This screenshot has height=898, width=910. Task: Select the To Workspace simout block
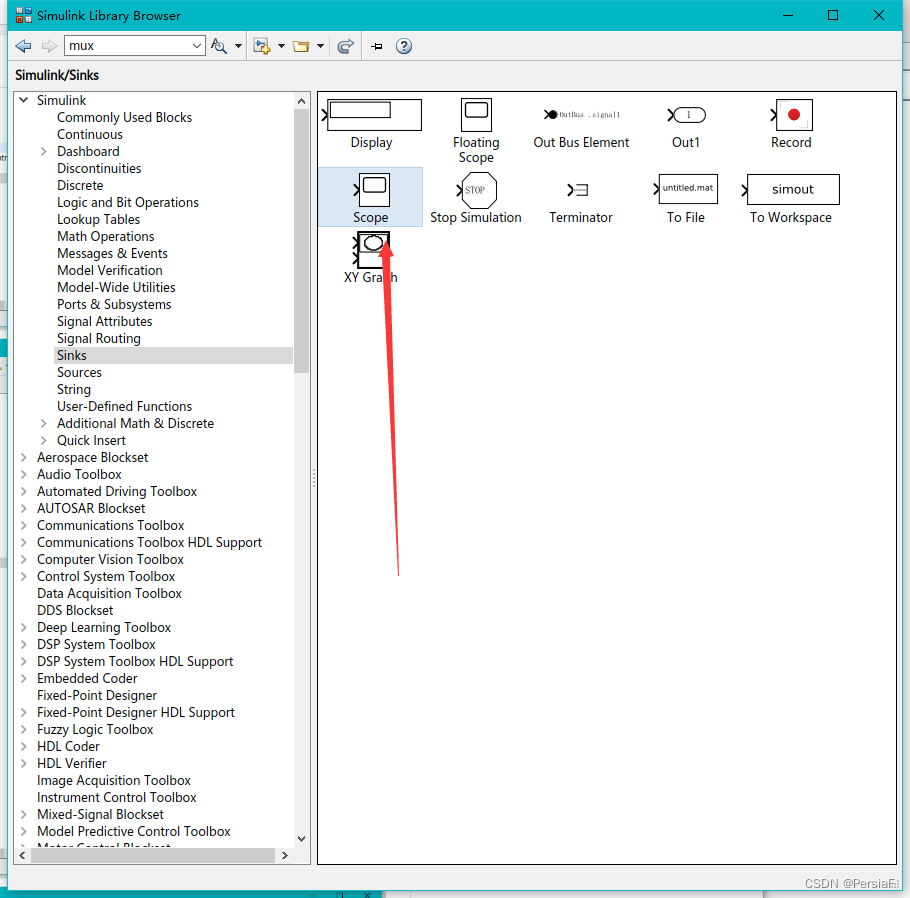click(x=790, y=199)
